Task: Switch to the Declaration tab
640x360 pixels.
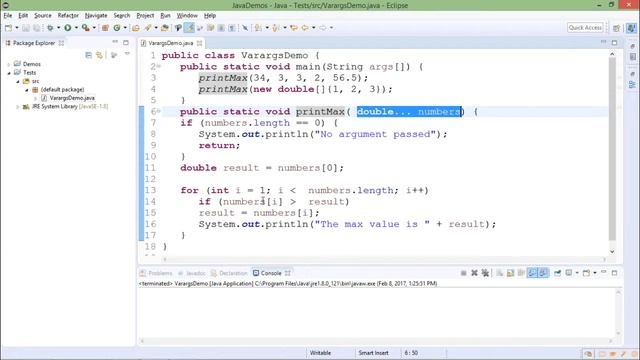Action: click(229, 273)
